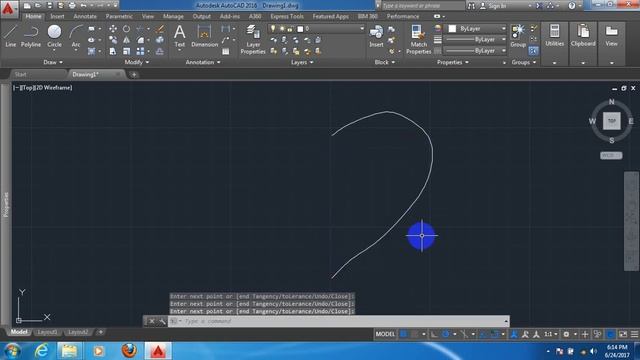Click the Copy tool in Modify panel

[x=113, y=40]
